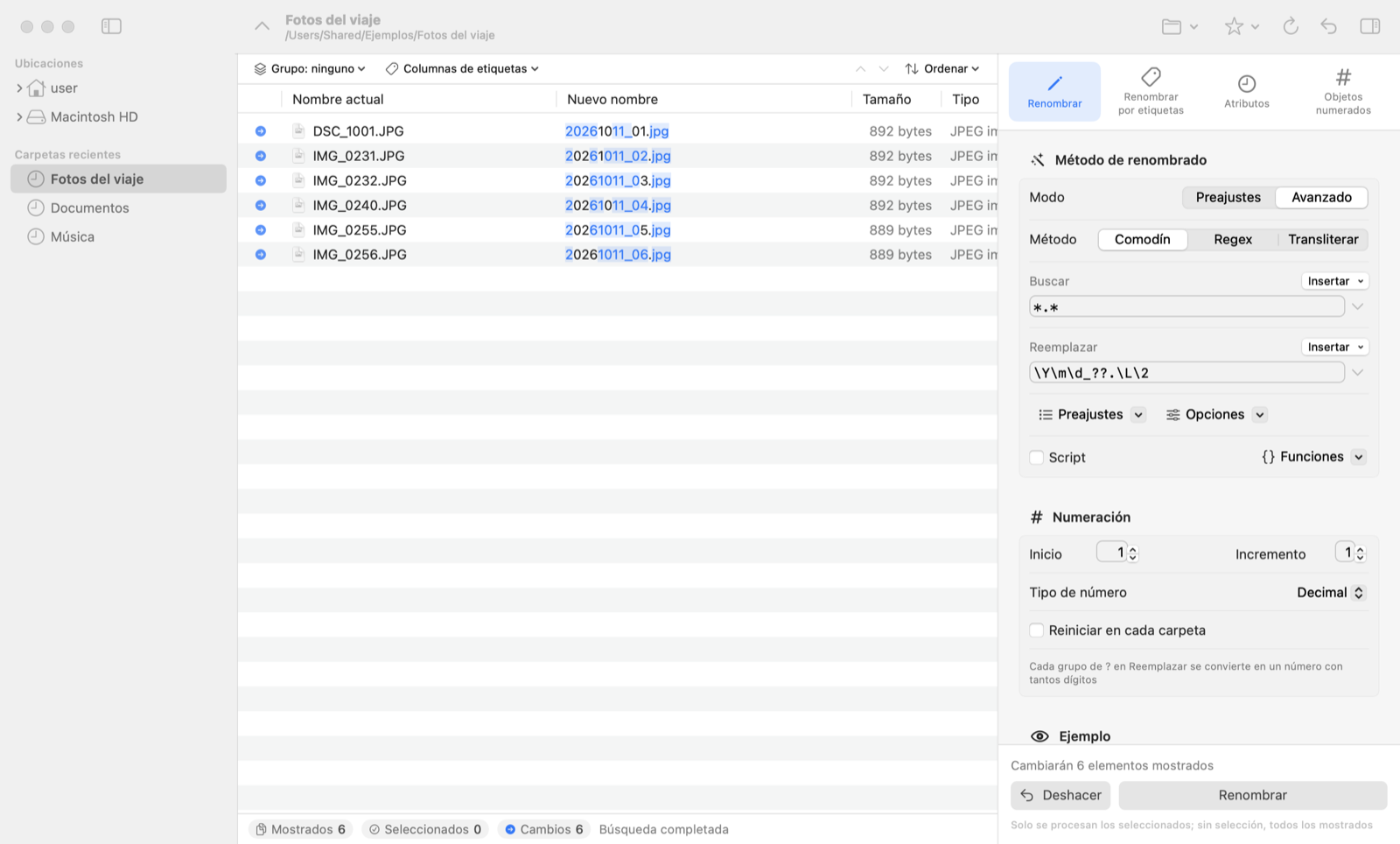The image size is (1400, 844).
Task: Choose the Regex method
Action: tap(1233, 239)
